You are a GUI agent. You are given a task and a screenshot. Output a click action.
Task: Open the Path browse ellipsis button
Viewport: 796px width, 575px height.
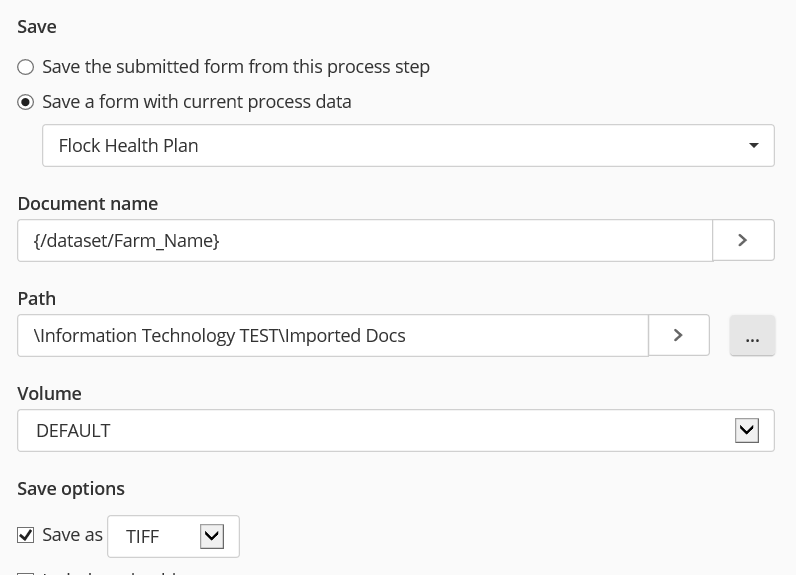[752, 336]
